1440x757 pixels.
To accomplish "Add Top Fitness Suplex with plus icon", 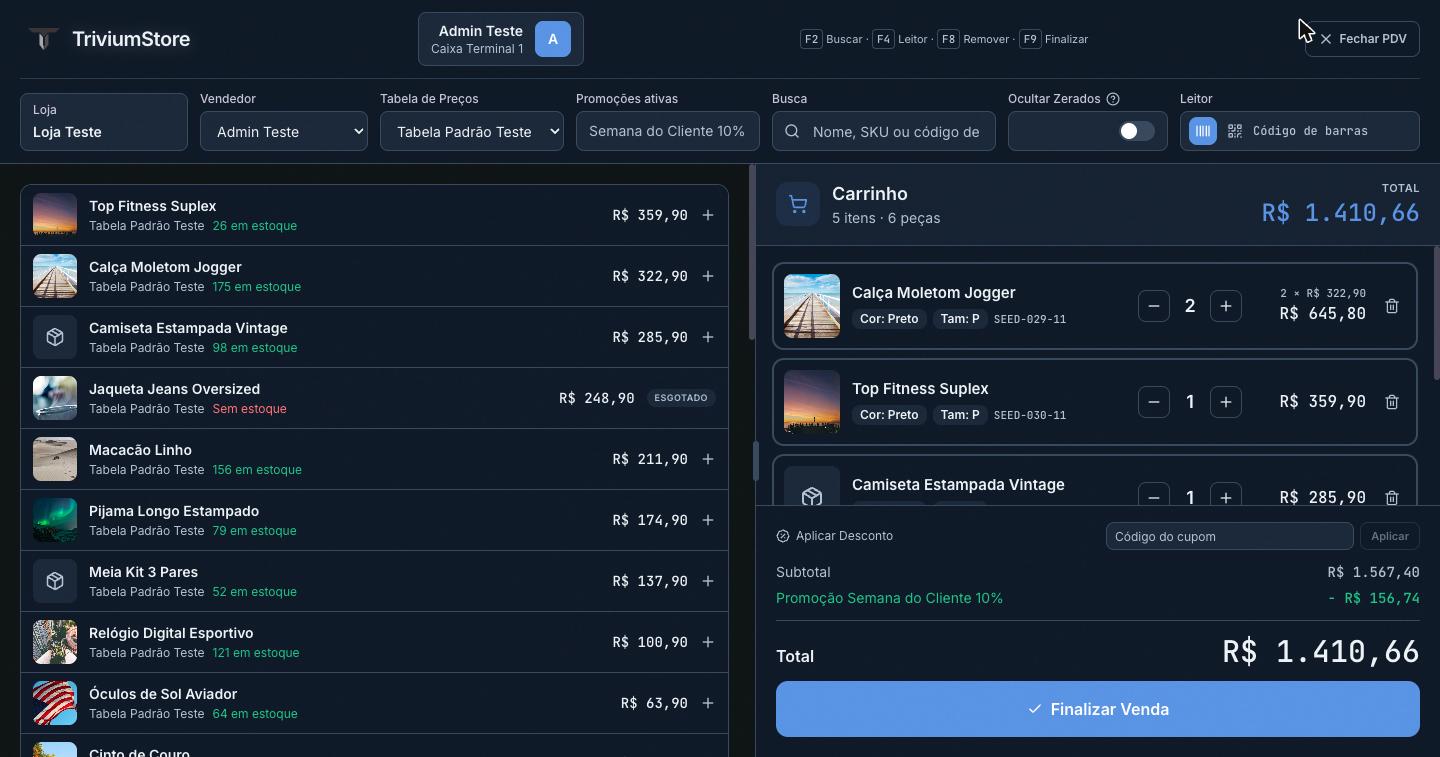I will [708, 215].
